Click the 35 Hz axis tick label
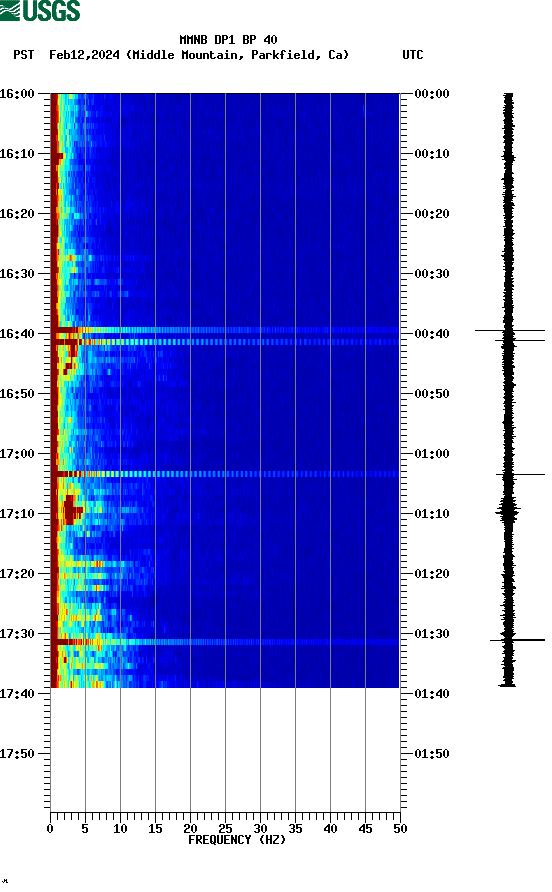The height and width of the screenshot is (892, 552). (x=295, y=829)
